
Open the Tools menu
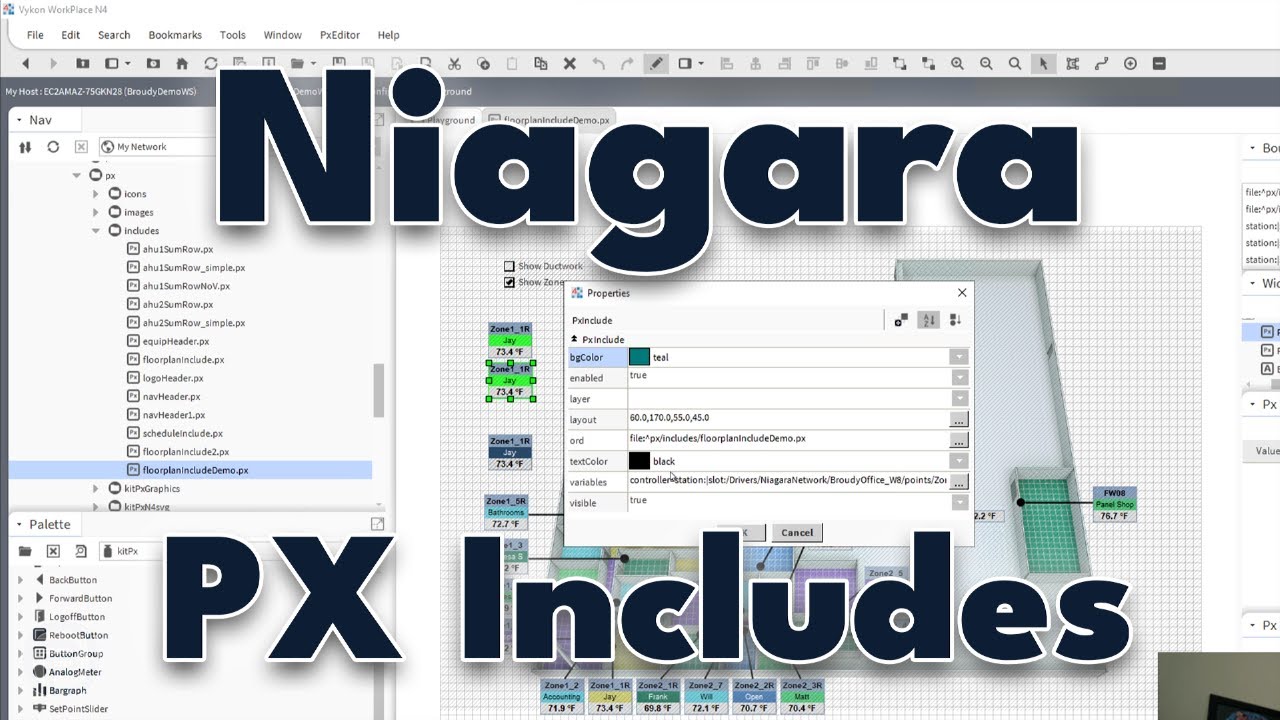pyautogui.click(x=233, y=35)
